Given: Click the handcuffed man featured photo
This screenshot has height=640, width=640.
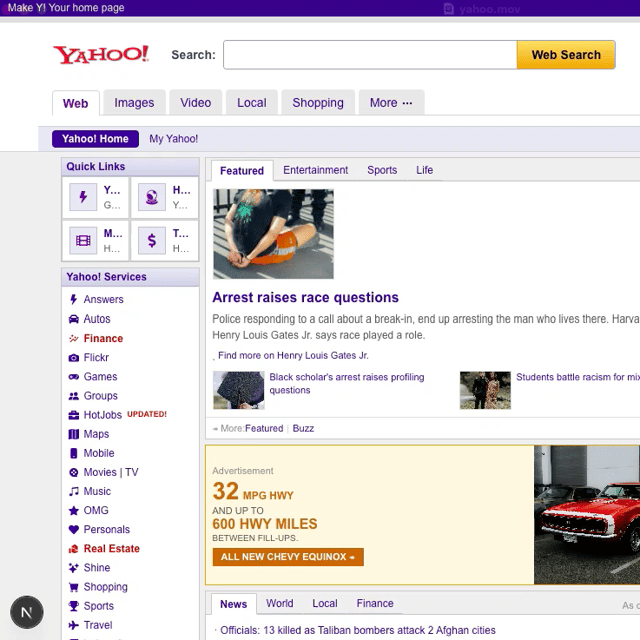Looking at the screenshot, I should pos(273,234).
